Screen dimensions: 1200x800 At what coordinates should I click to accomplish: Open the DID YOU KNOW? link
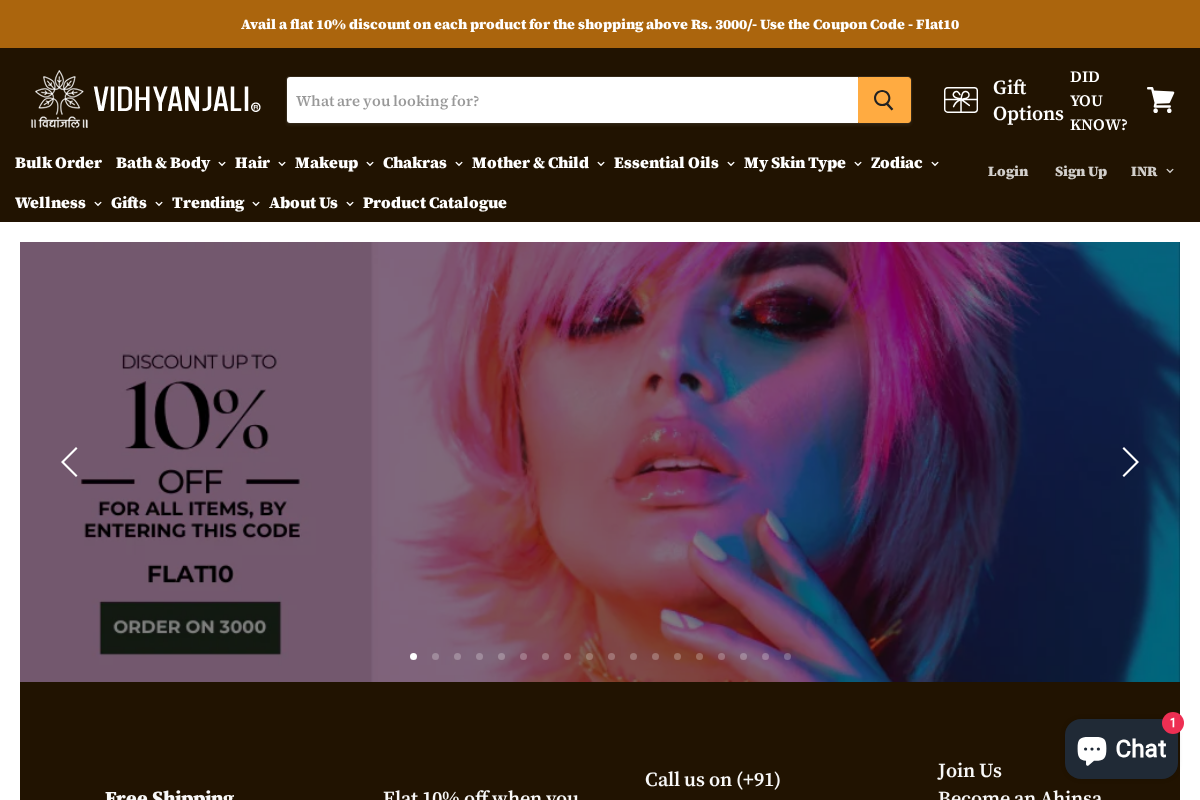pyautogui.click(x=1098, y=100)
